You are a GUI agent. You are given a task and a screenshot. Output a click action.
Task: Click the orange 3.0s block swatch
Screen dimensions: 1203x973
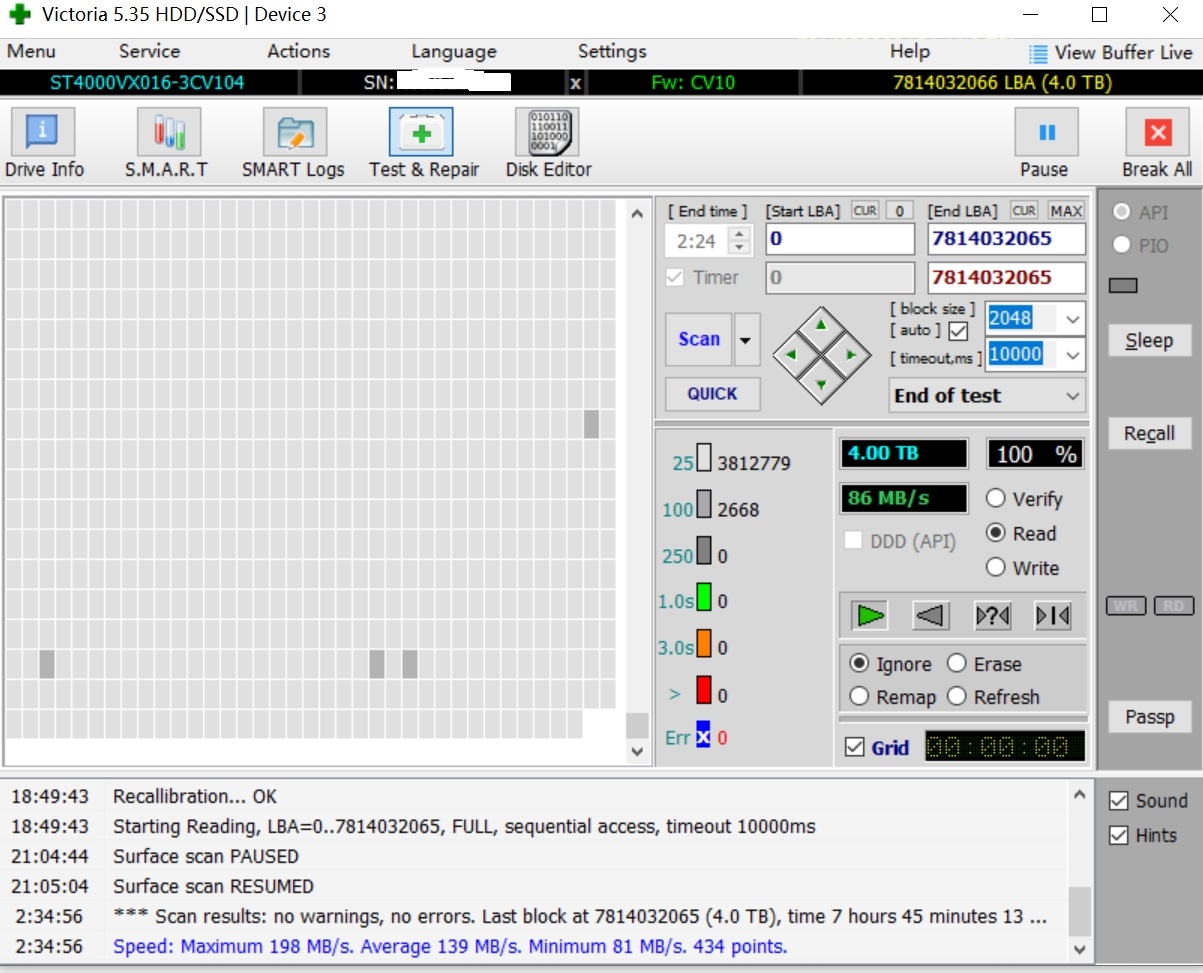click(x=703, y=645)
